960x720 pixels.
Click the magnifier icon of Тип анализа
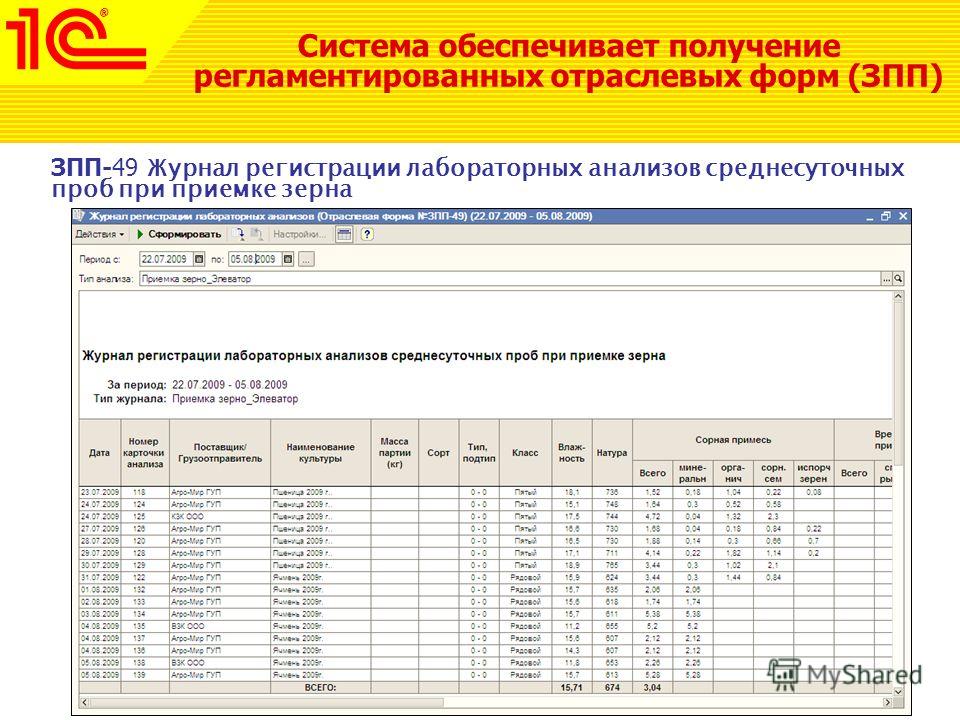[898, 279]
